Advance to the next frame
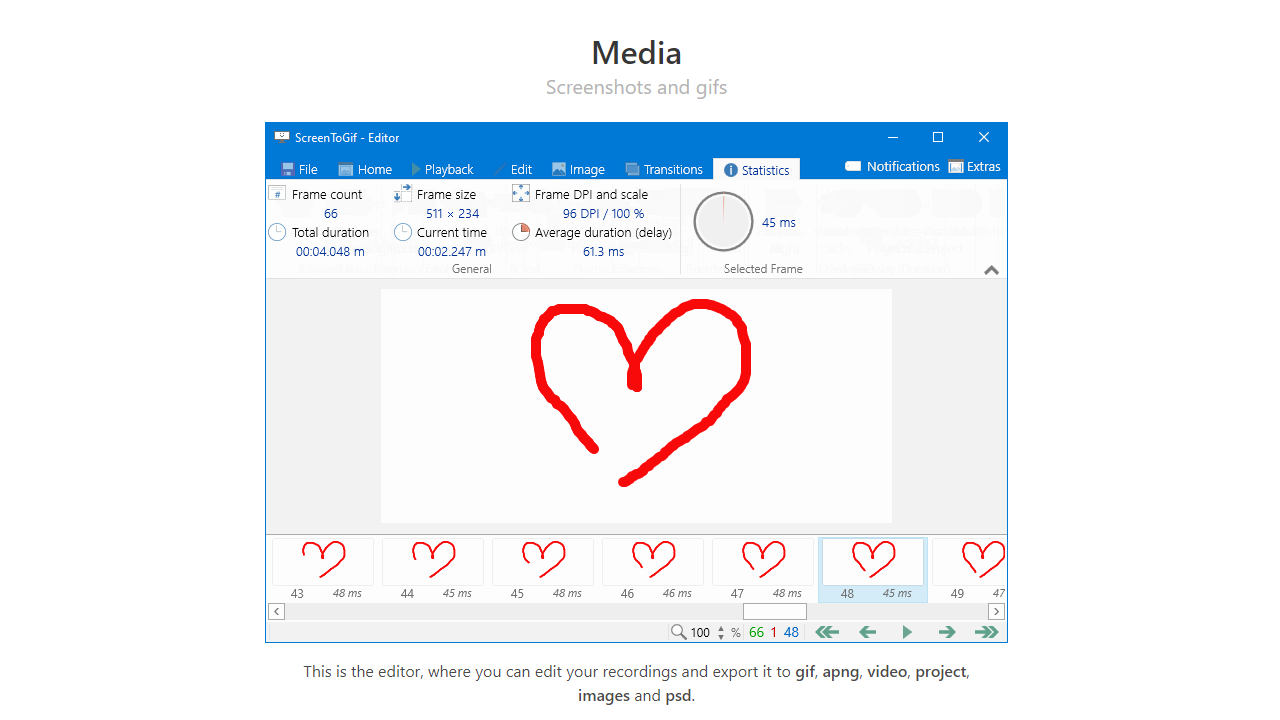Viewport: 1280px width, 720px height. coord(946,632)
